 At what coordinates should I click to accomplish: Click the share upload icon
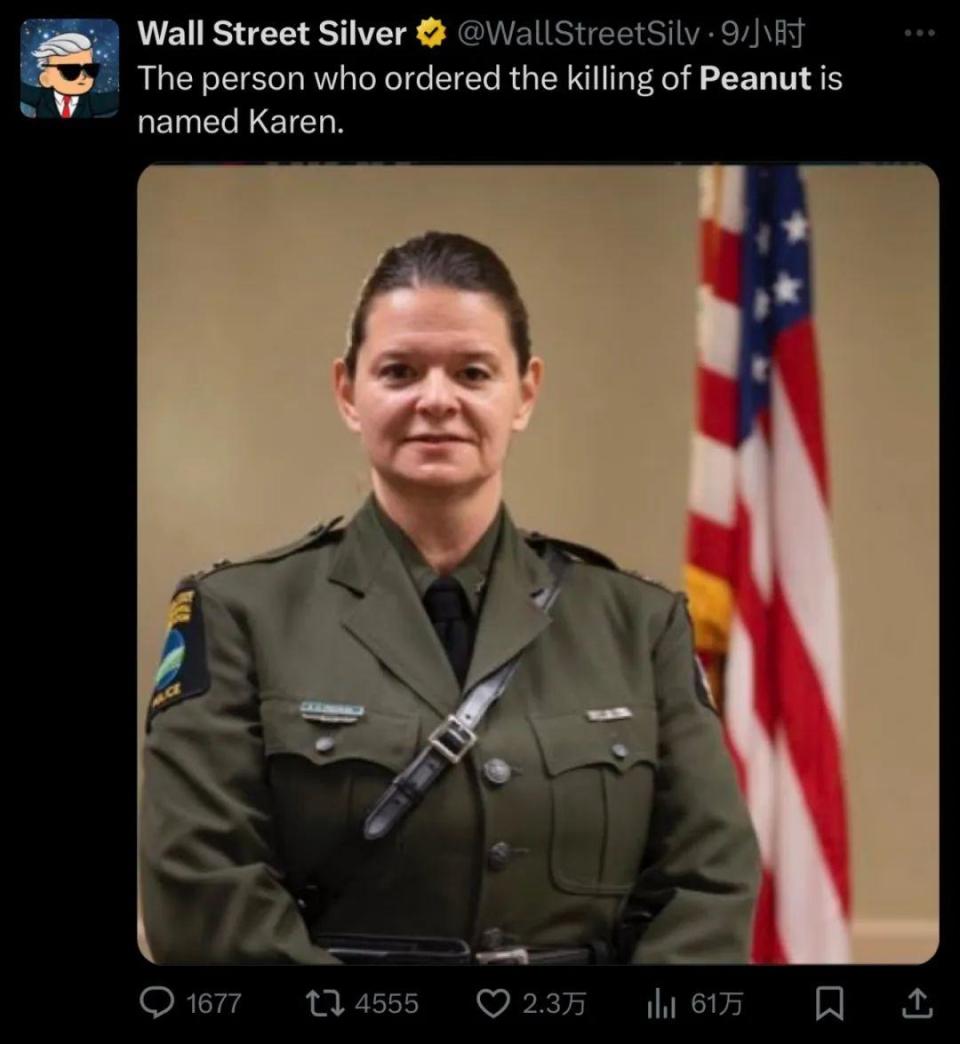916,1003
